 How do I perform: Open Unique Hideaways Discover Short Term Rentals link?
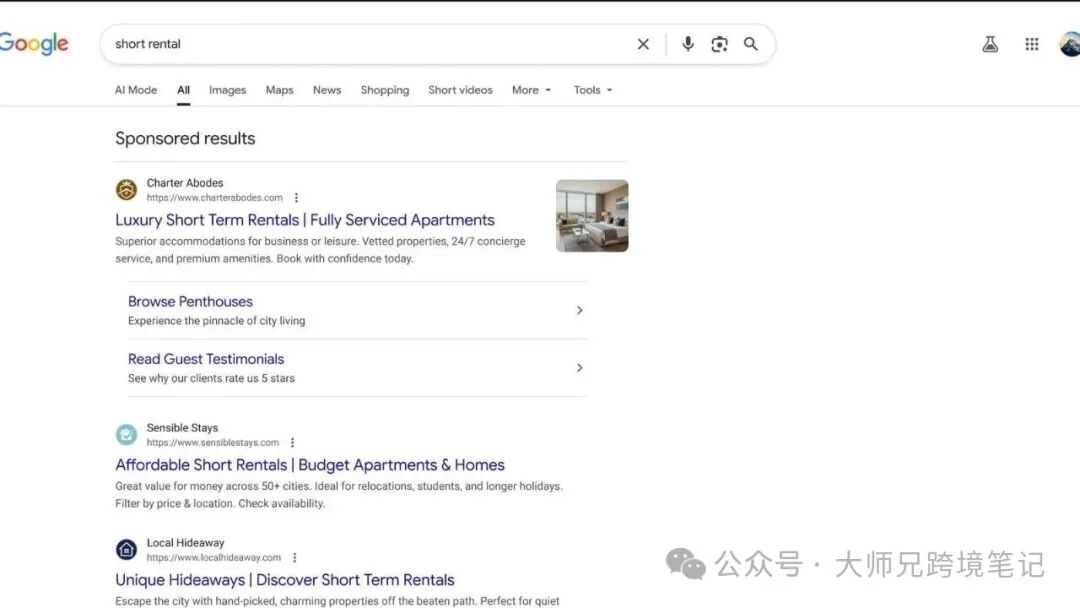[284, 580]
